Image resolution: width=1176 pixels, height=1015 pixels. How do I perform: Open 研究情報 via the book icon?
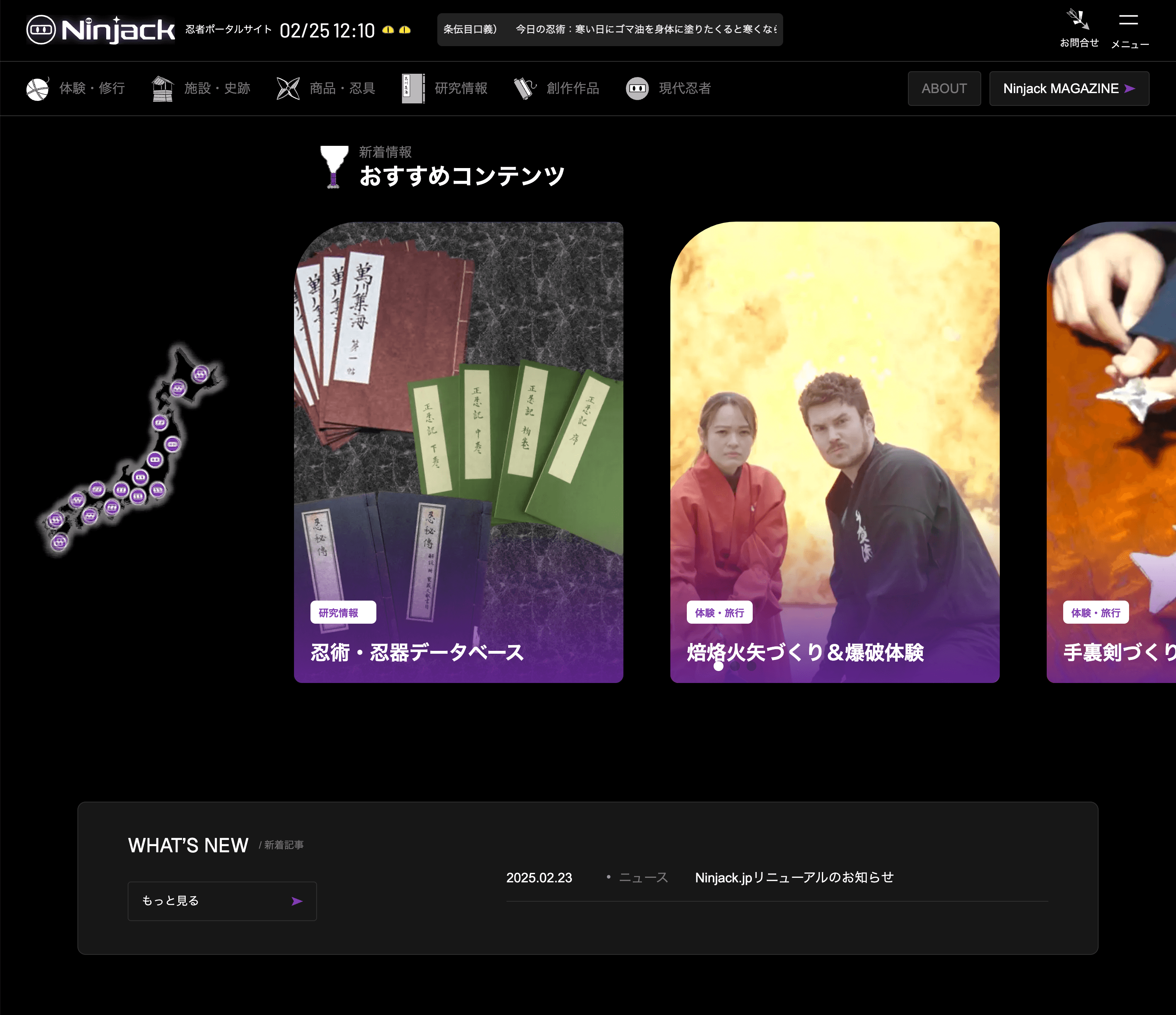(x=413, y=88)
